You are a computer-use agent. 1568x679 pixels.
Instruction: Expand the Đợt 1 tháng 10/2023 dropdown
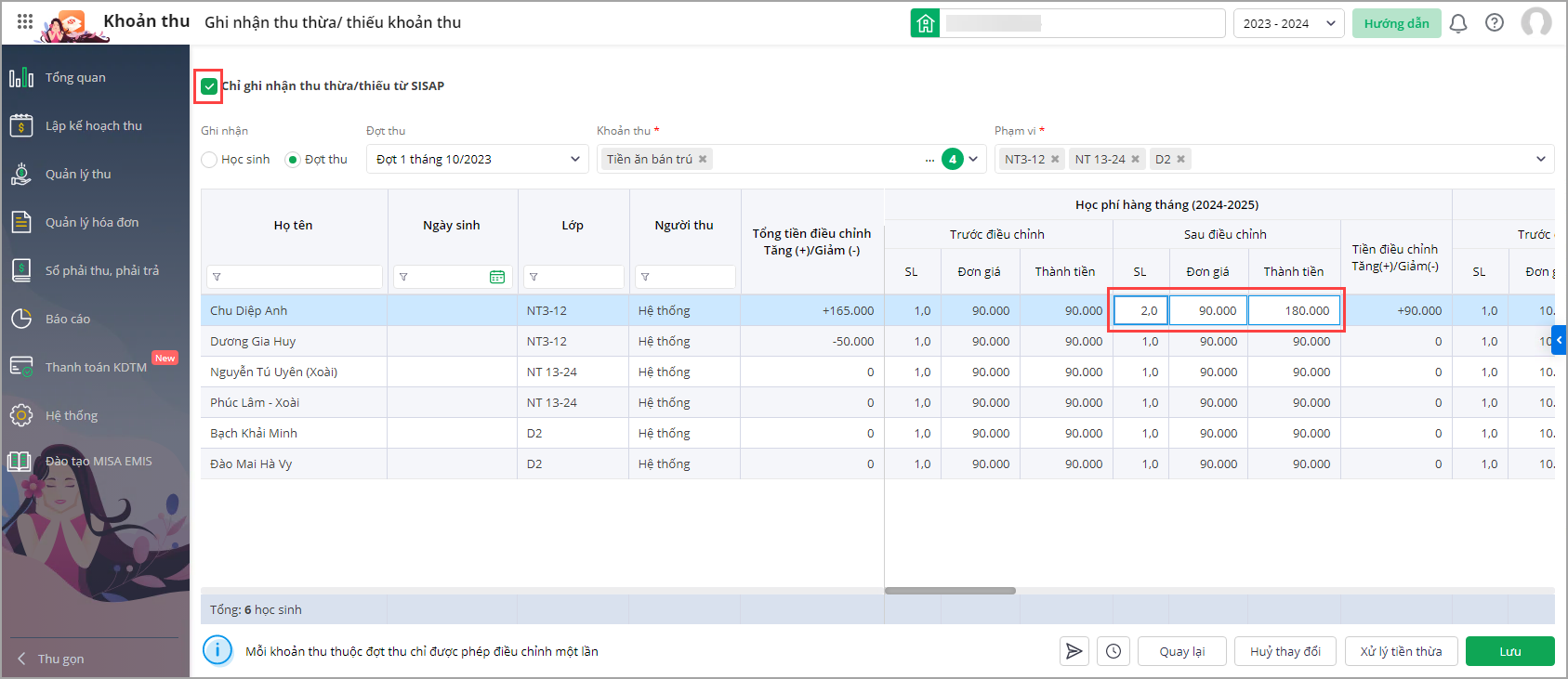[477, 159]
